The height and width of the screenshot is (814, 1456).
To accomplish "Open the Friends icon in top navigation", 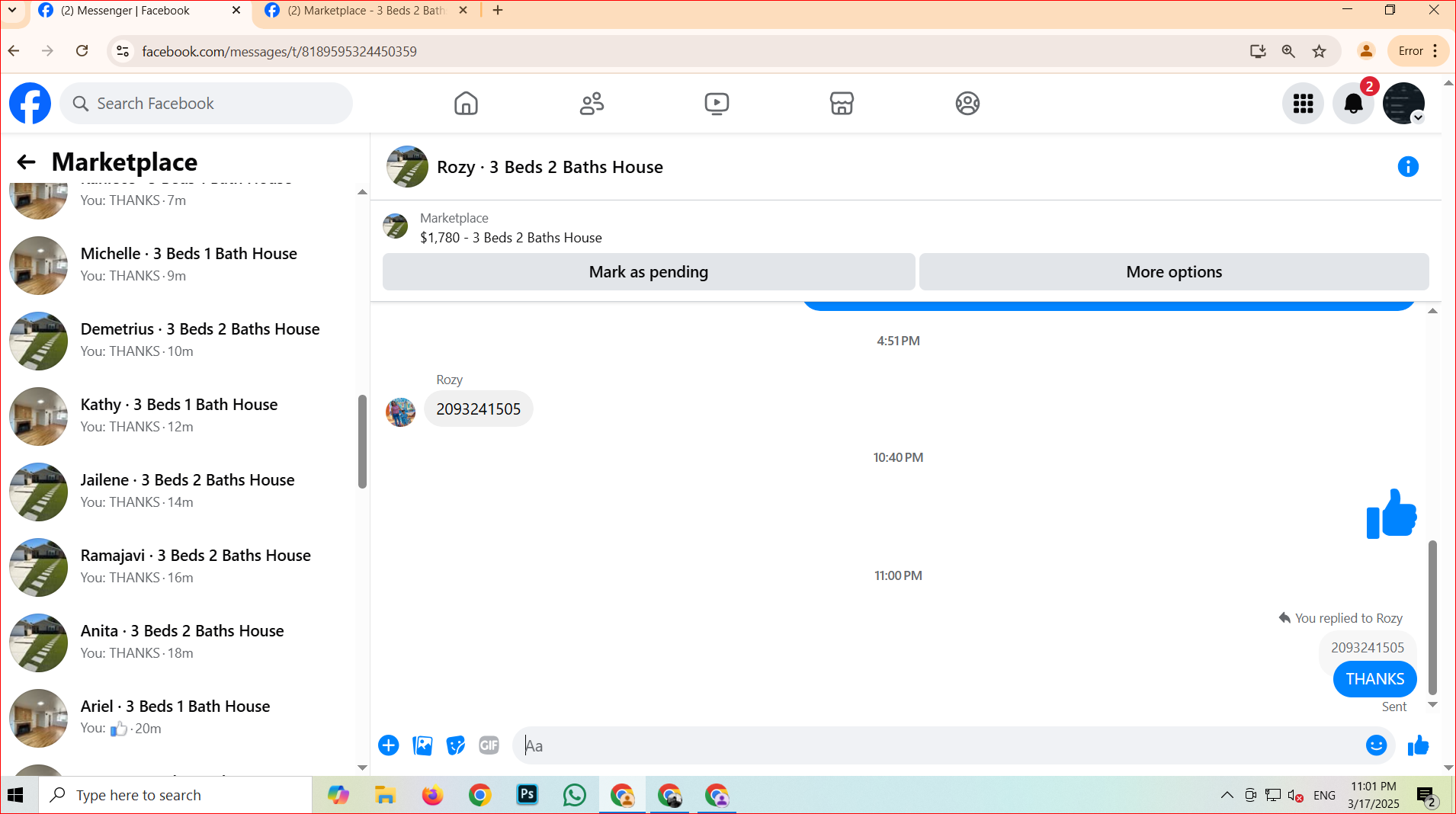I will pos(592,103).
